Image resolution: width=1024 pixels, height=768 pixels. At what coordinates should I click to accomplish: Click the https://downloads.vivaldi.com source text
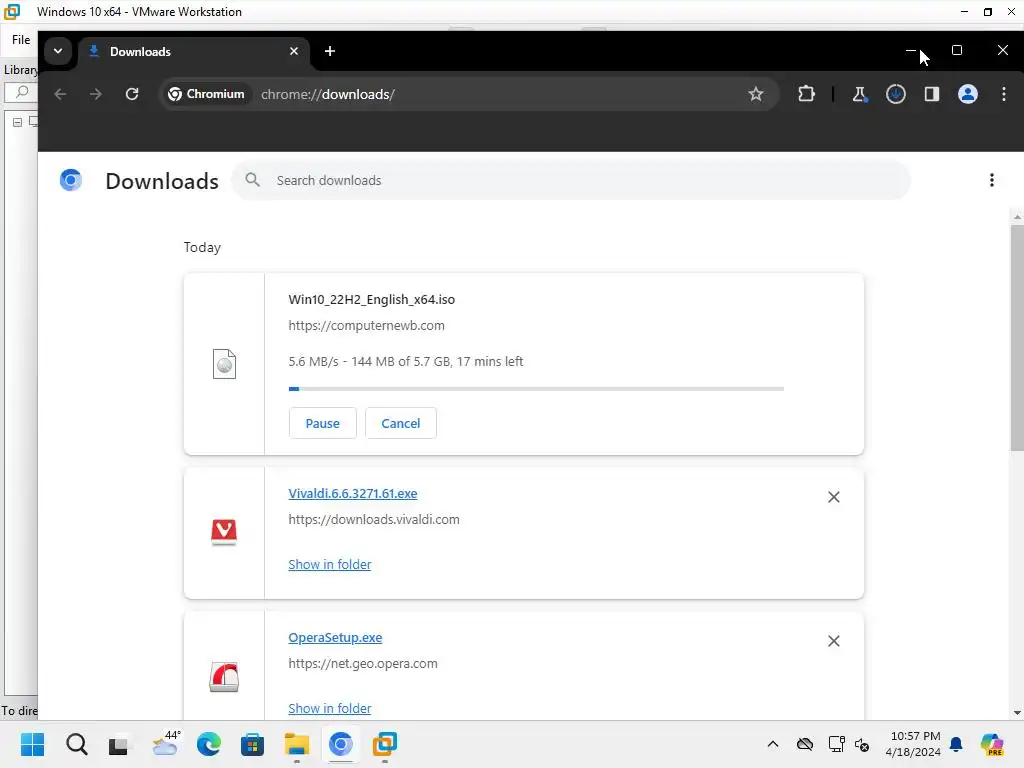(x=374, y=520)
